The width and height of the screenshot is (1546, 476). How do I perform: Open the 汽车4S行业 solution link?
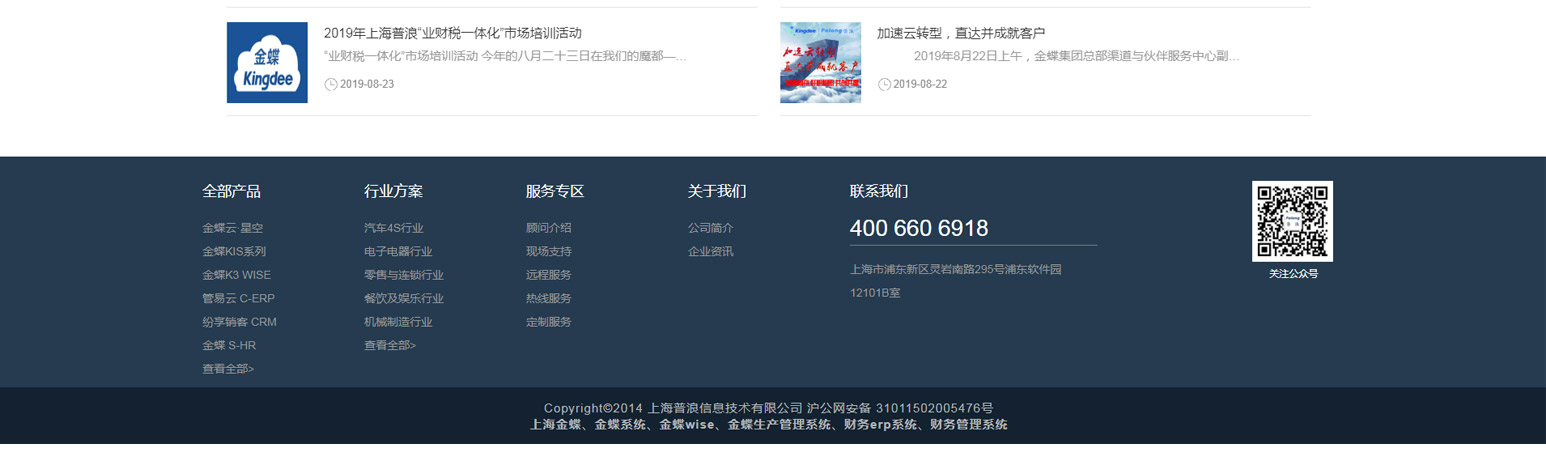coord(394,228)
